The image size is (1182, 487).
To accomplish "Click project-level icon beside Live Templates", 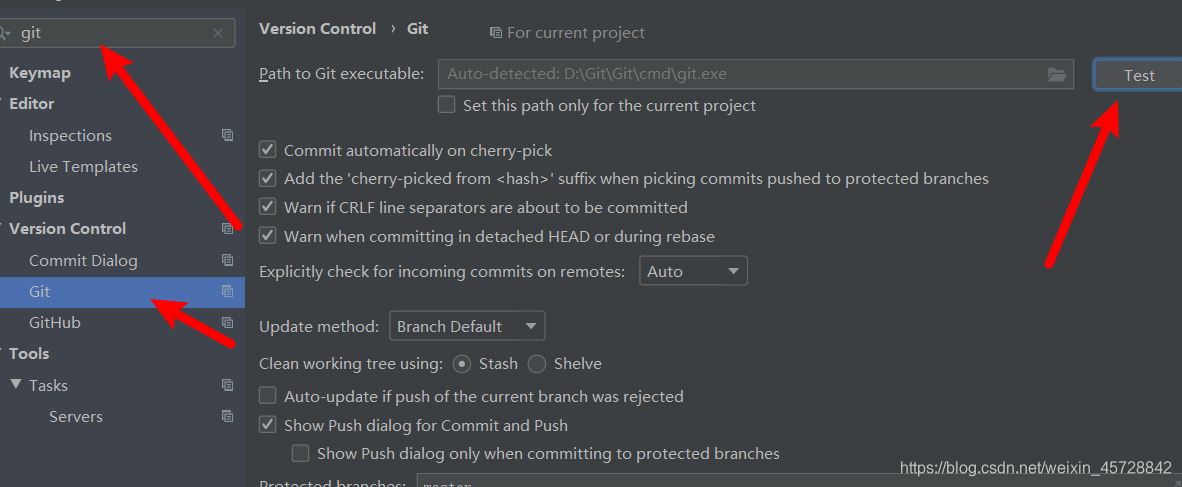I will [227, 166].
